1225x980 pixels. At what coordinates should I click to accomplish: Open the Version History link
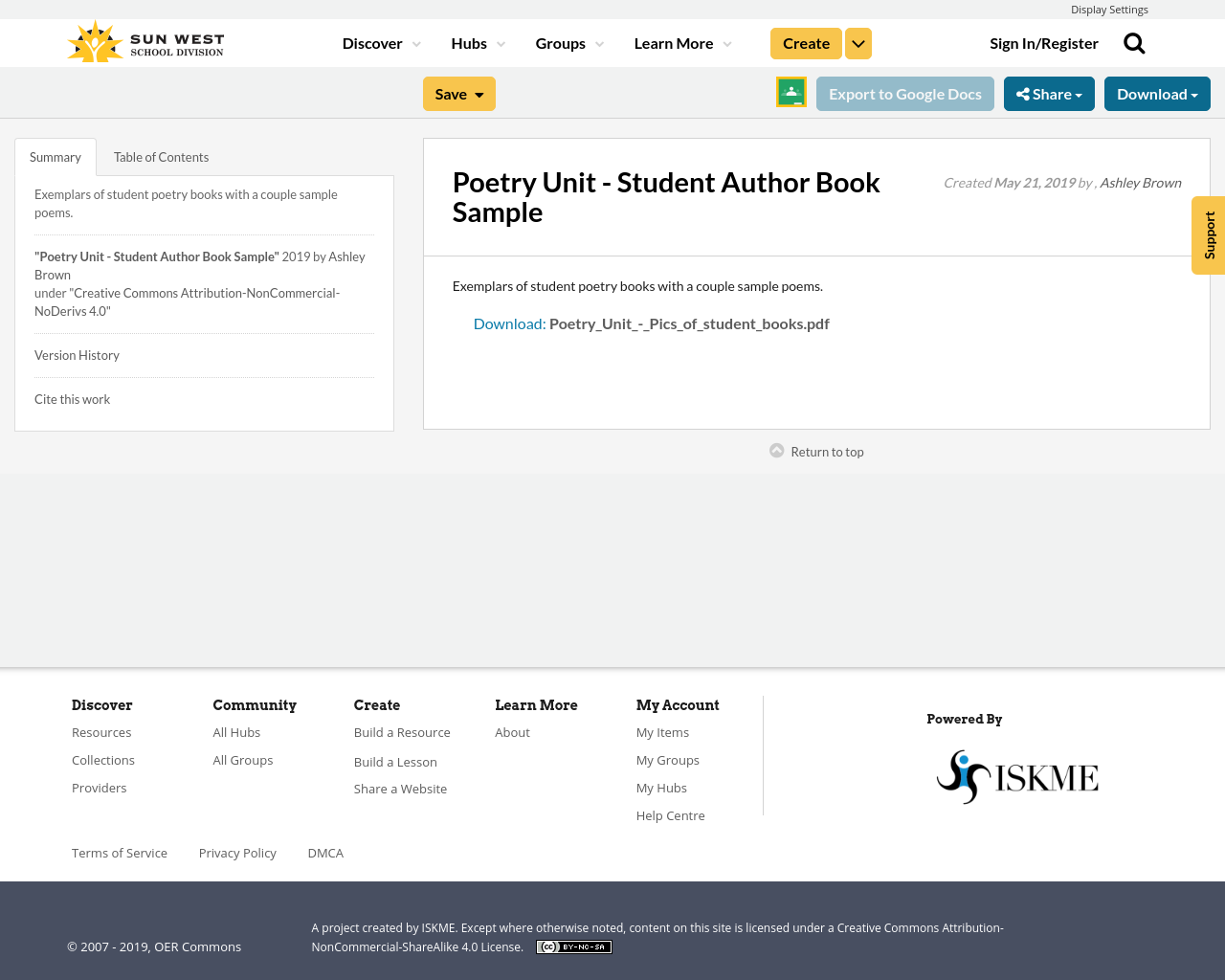(x=77, y=354)
